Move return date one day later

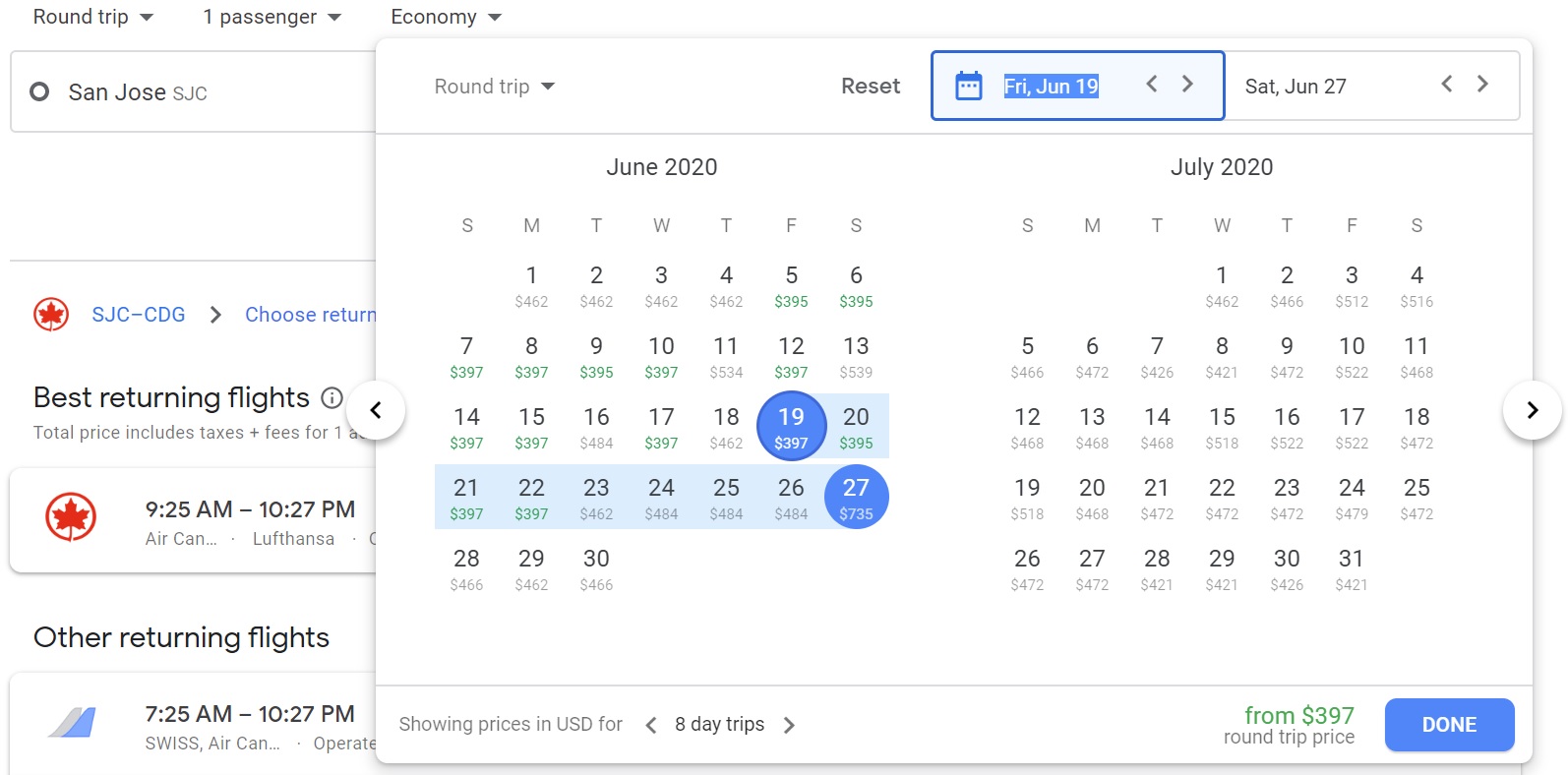(1482, 85)
